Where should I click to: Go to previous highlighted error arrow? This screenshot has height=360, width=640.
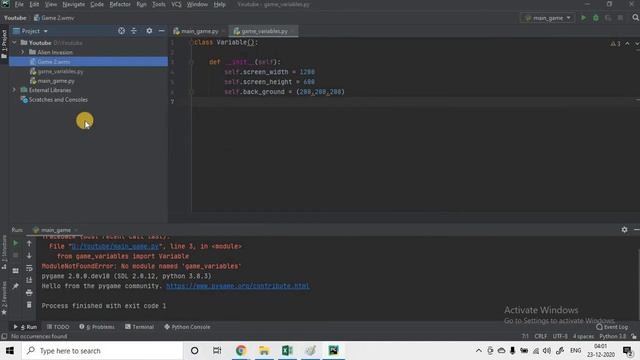pos(627,43)
